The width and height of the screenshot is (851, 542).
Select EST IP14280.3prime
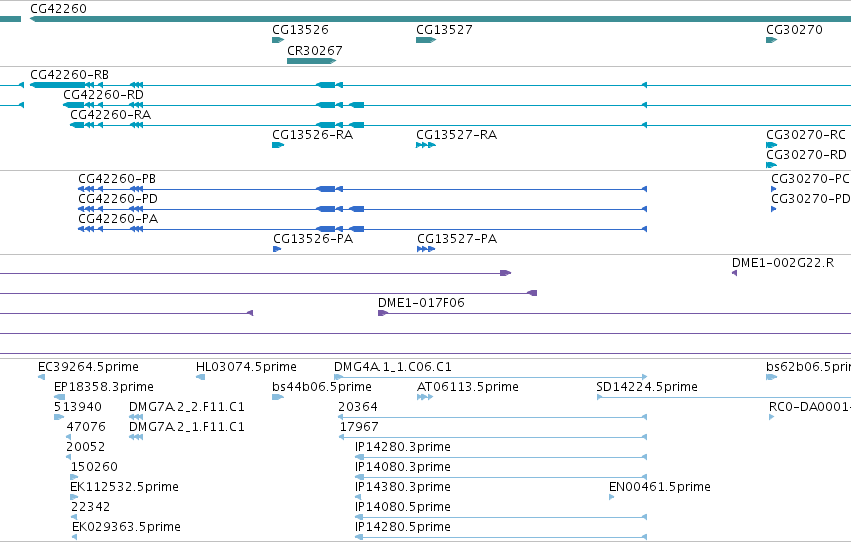click(x=501, y=457)
